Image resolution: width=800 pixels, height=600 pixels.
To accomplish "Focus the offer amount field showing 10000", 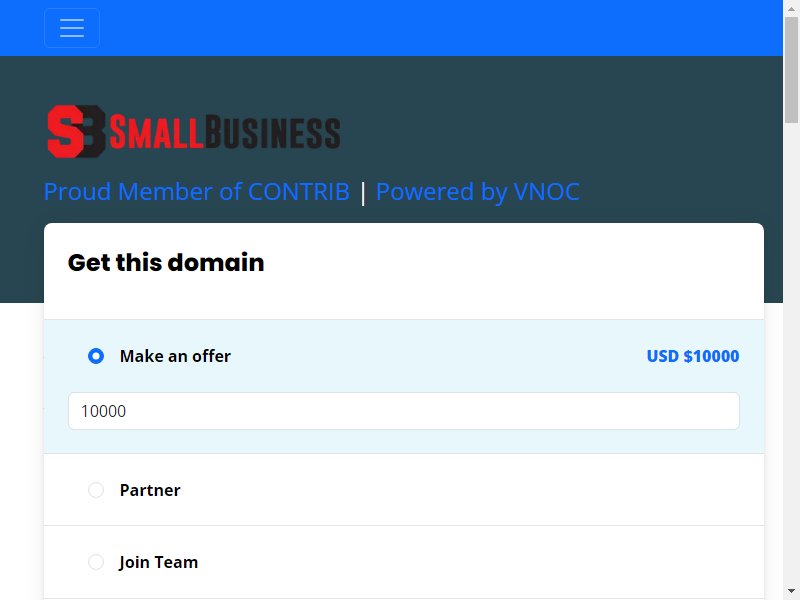I will pyautogui.click(x=404, y=411).
